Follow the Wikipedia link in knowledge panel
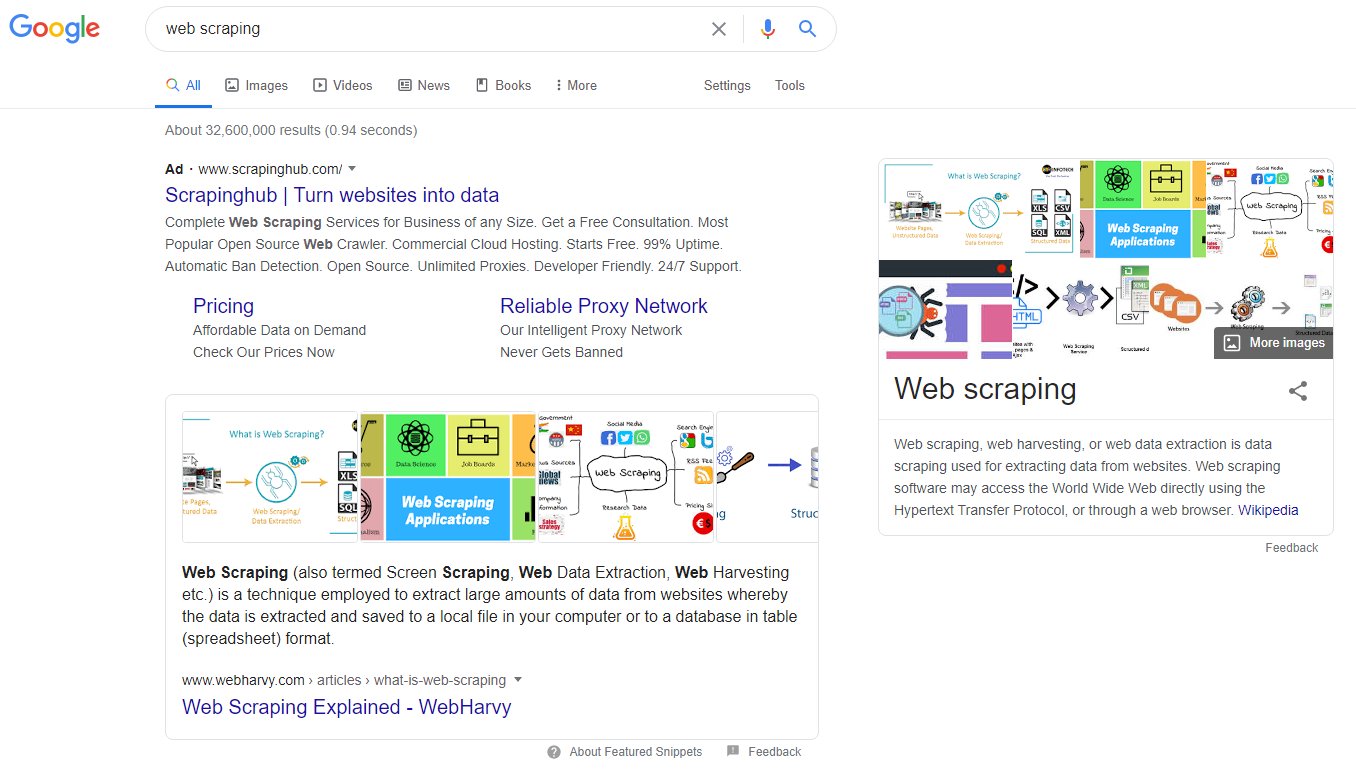Image resolution: width=1356 pixels, height=769 pixels. coord(1268,510)
